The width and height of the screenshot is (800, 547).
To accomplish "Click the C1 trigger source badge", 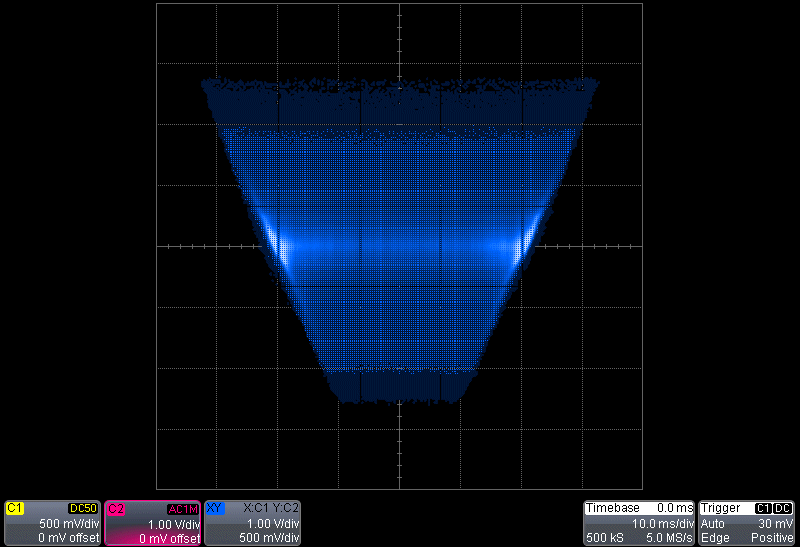I will tap(763, 508).
